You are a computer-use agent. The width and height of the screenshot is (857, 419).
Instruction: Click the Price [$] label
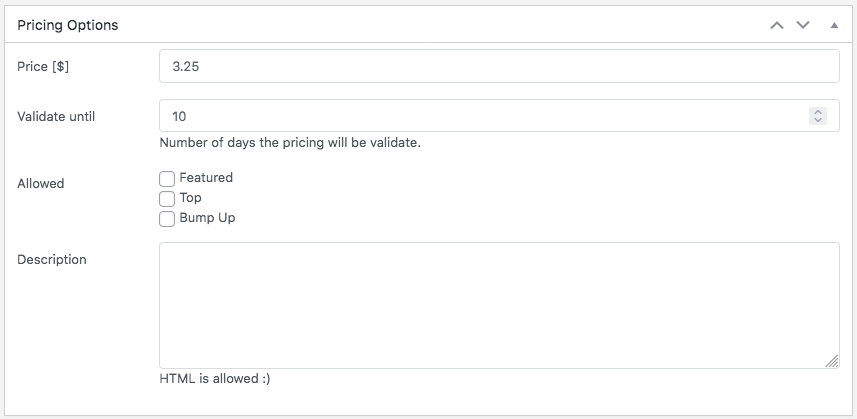(x=43, y=67)
